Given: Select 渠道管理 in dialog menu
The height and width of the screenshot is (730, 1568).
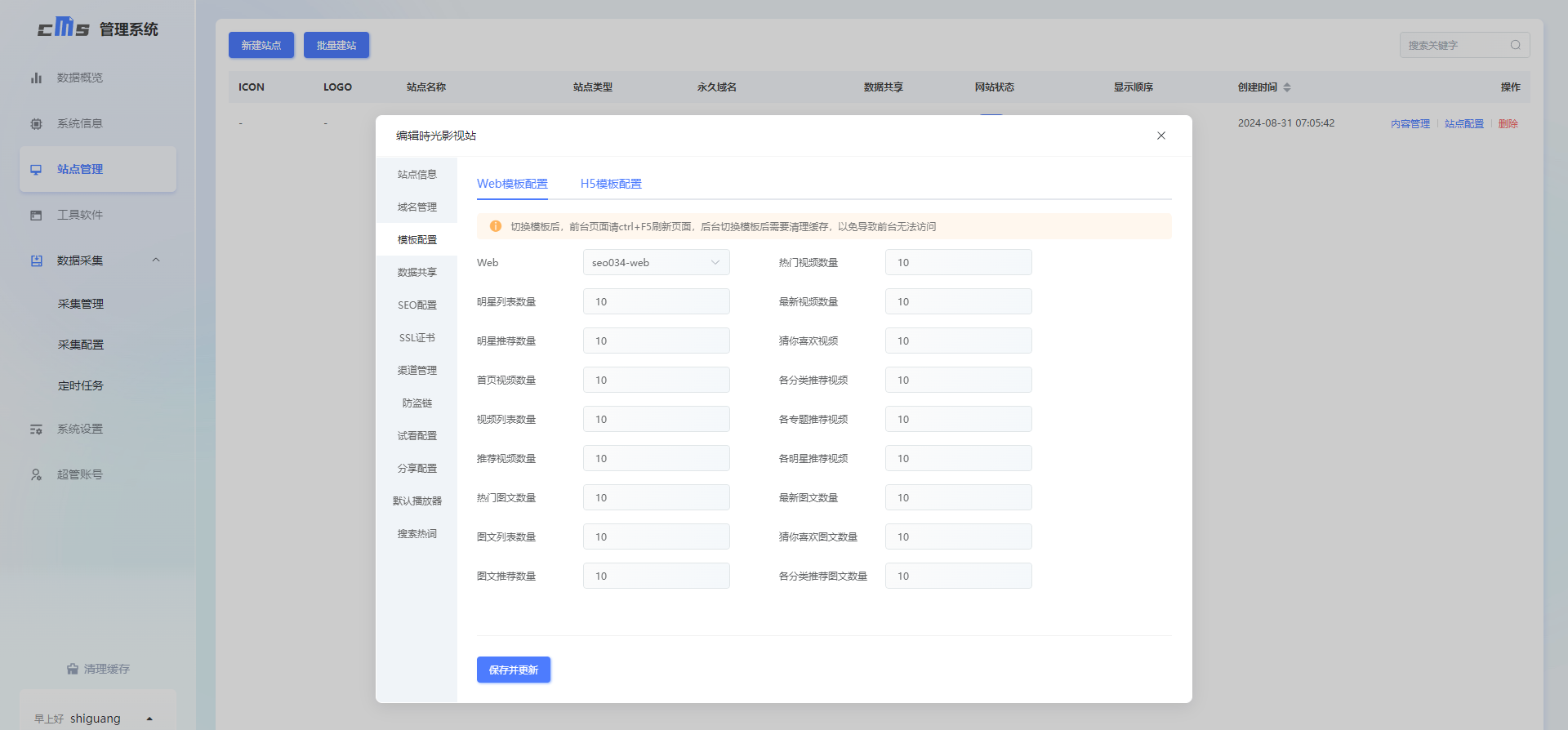Looking at the screenshot, I should tap(416, 370).
